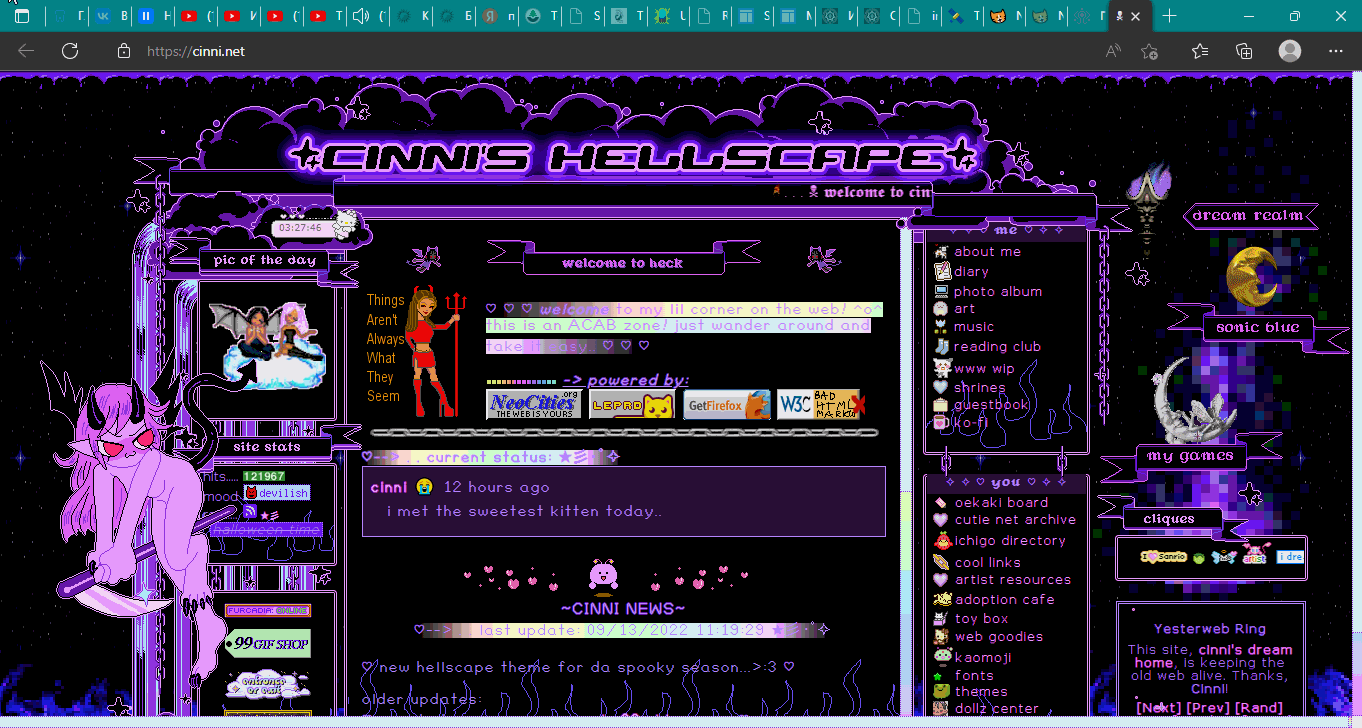Open browser Collections icon
Viewport: 1362px width, 728px height.
[1244, 51]
